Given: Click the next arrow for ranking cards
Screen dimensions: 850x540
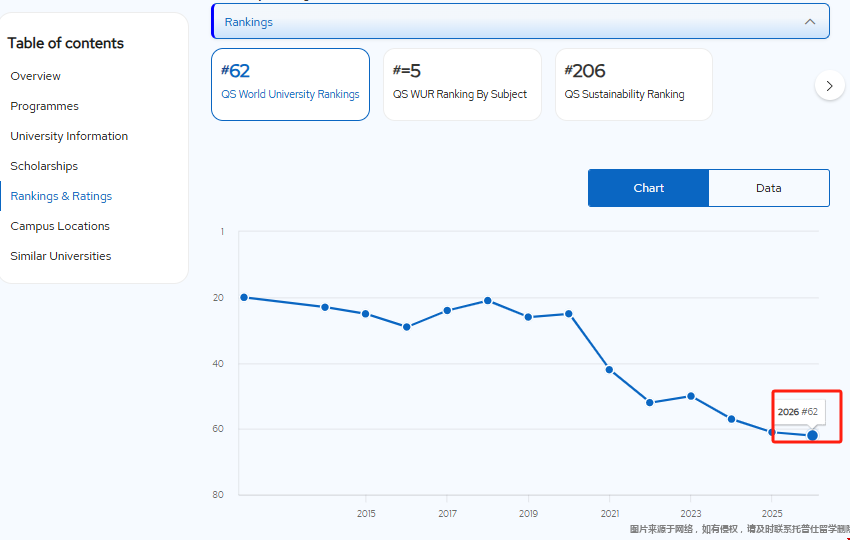Looking at the screenshot, I should click(829, 86).
